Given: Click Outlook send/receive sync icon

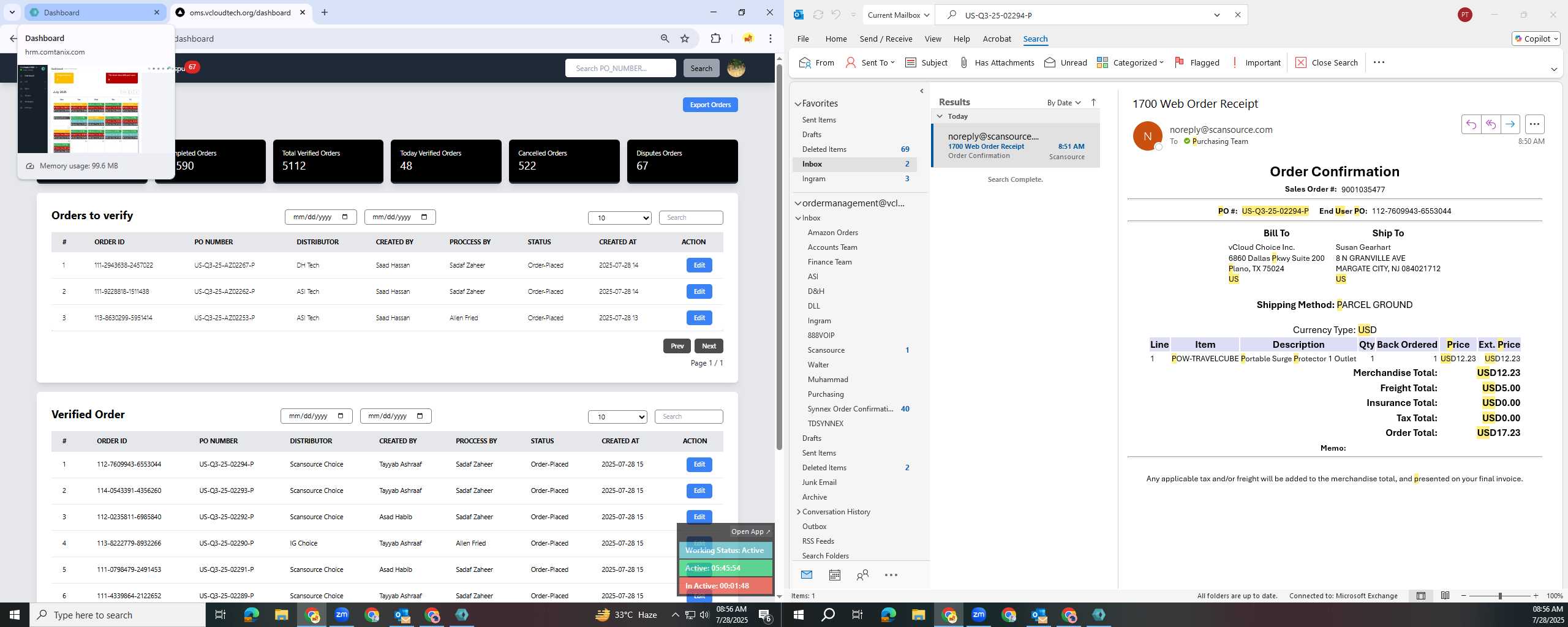Looking at the screenshot, I should click(x=818, y=15).
